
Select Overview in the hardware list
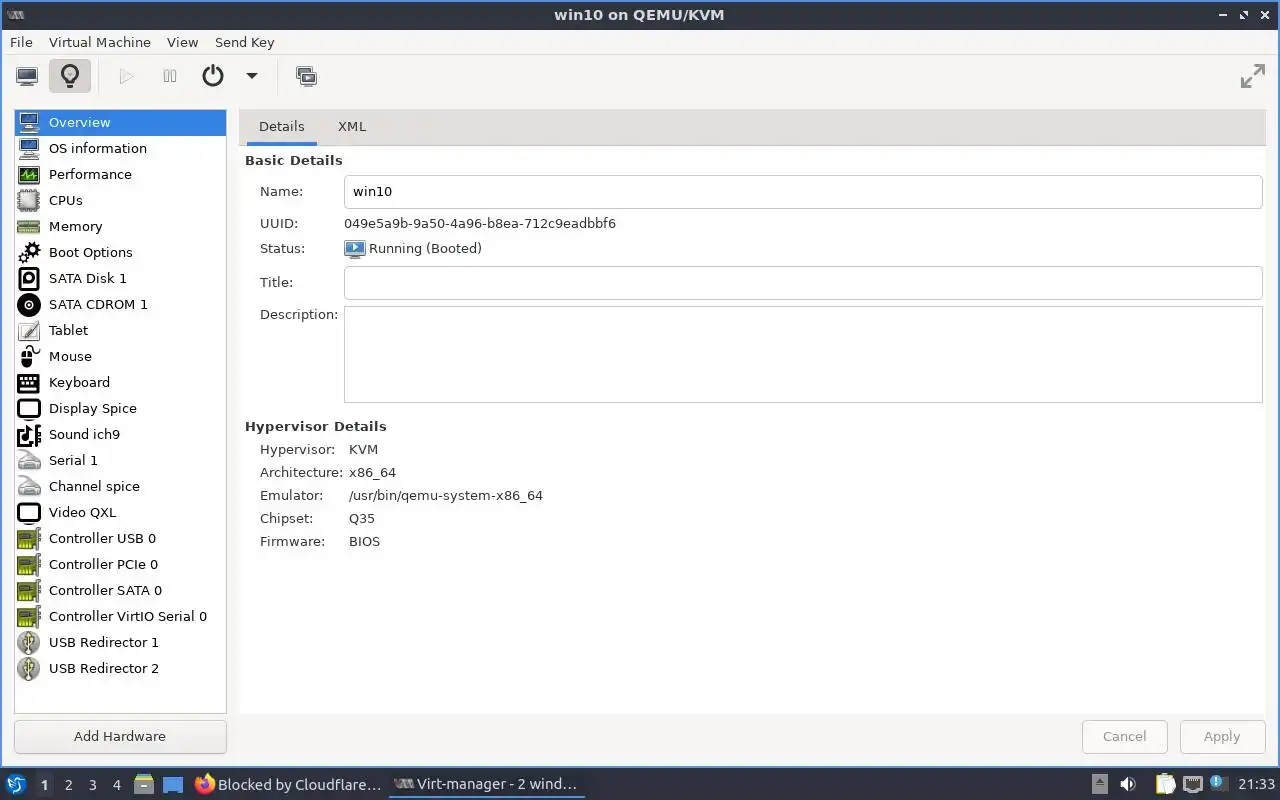tap(120, 122)
